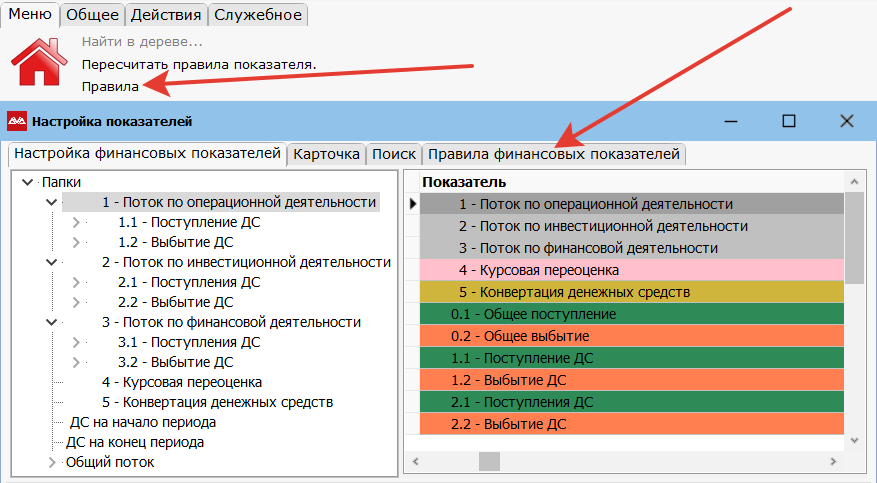Expand the 1.2 - Выбытие ДС node
The width and height of the screenshot is (877, 483).
pyautogui.click(x=76, y=243)
